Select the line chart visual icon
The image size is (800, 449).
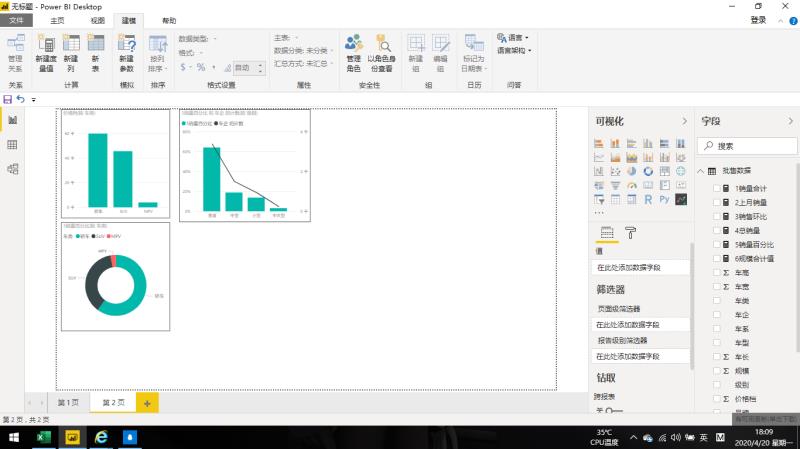click(x=599, y=158)
